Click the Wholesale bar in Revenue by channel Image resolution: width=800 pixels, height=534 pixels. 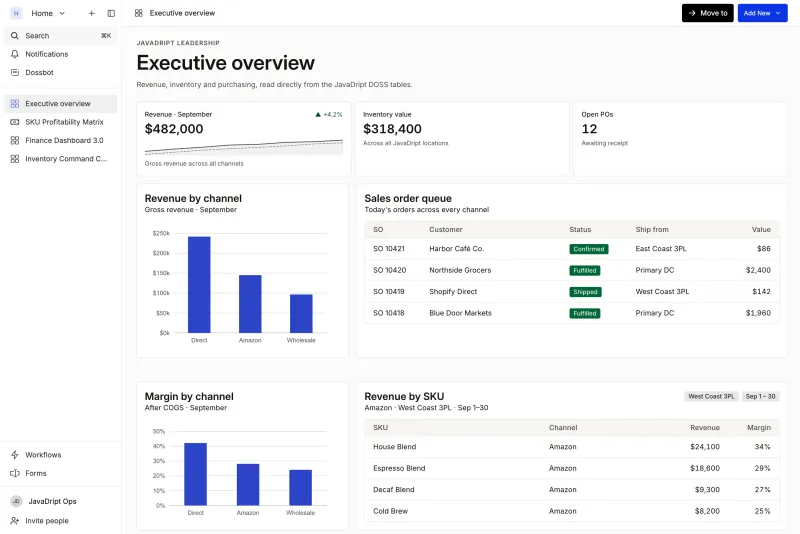[301, 314]
